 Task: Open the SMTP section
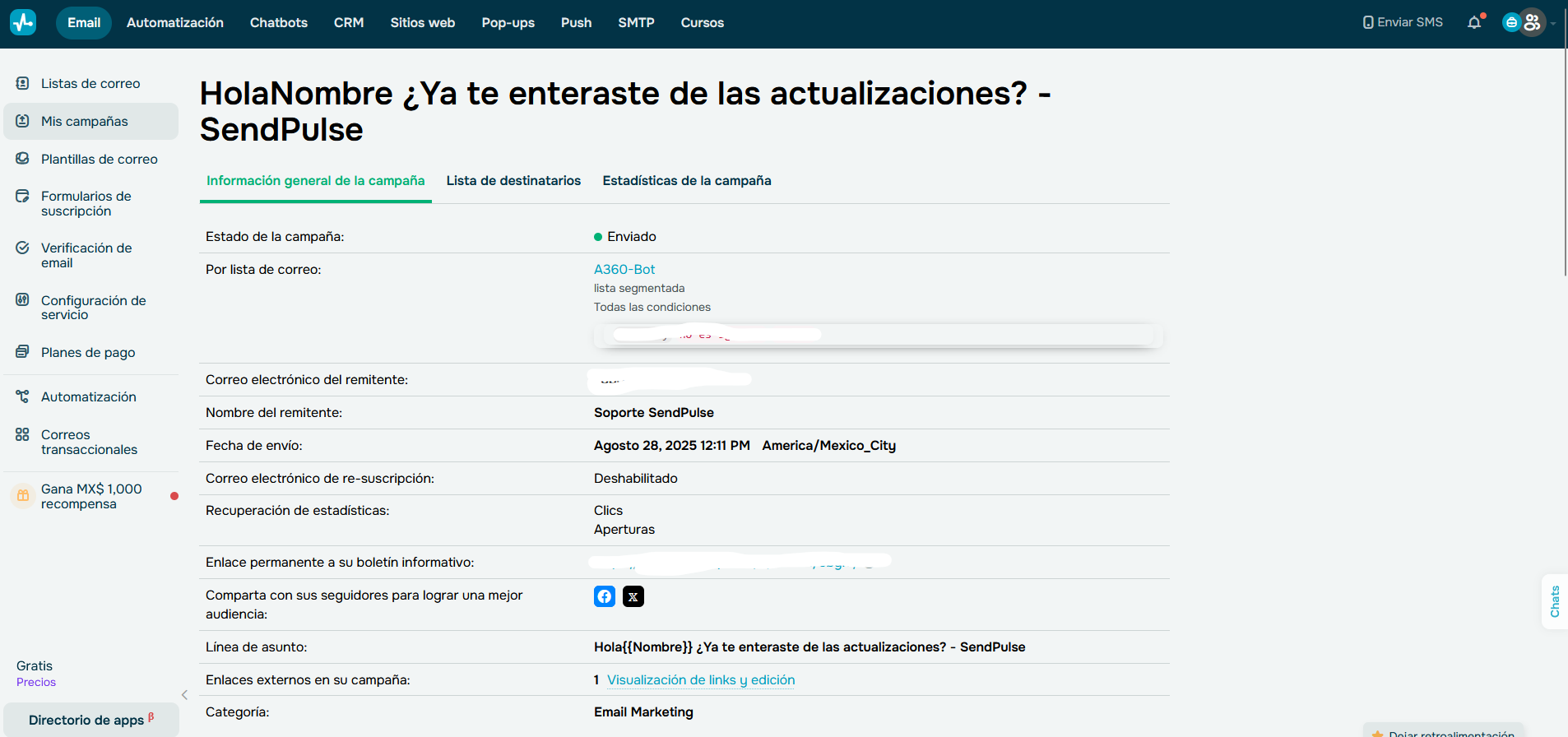pyautogui.click(x=637, y=22)
